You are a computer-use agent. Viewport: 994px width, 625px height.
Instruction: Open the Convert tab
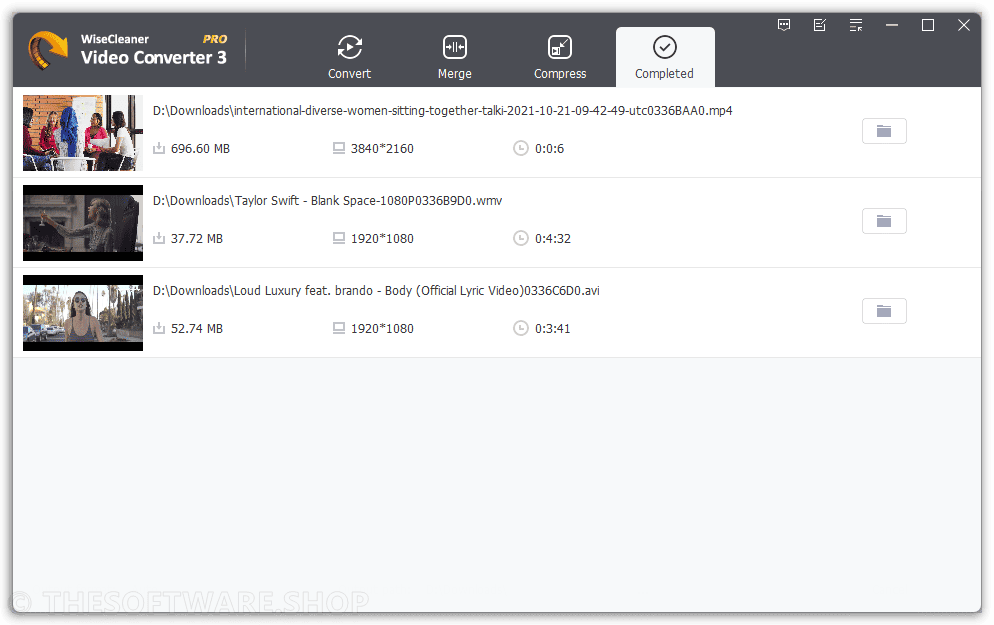click(x=349, y=57)
